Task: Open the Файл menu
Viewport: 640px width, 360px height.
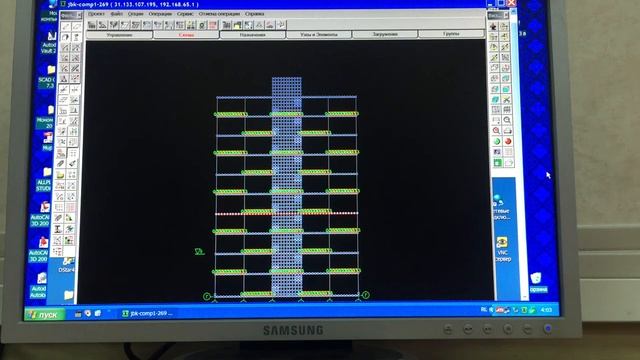Action: (x=116, y=14)
